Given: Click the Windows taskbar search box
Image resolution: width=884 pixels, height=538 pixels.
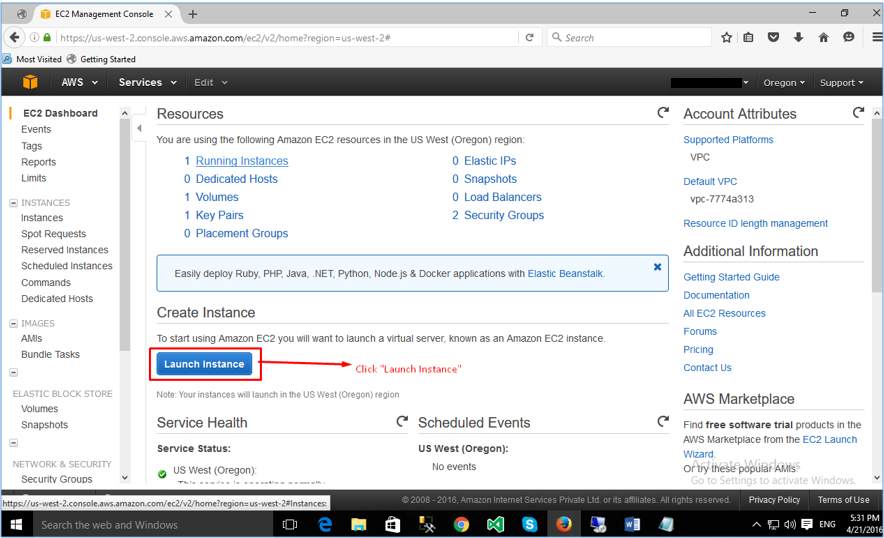Looking at the screenshot, I should click(152, 525).
